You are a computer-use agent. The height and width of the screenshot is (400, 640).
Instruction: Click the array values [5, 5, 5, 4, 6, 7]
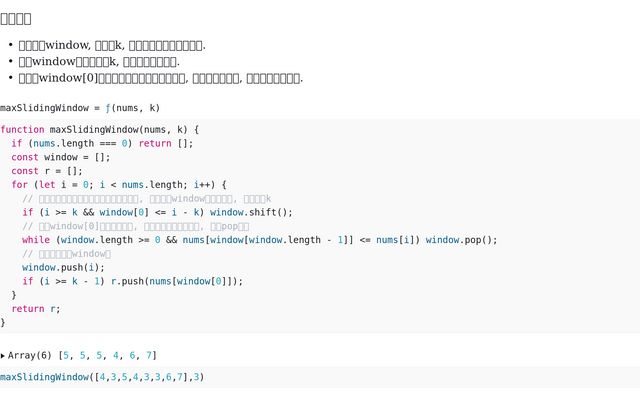(108, 355)
